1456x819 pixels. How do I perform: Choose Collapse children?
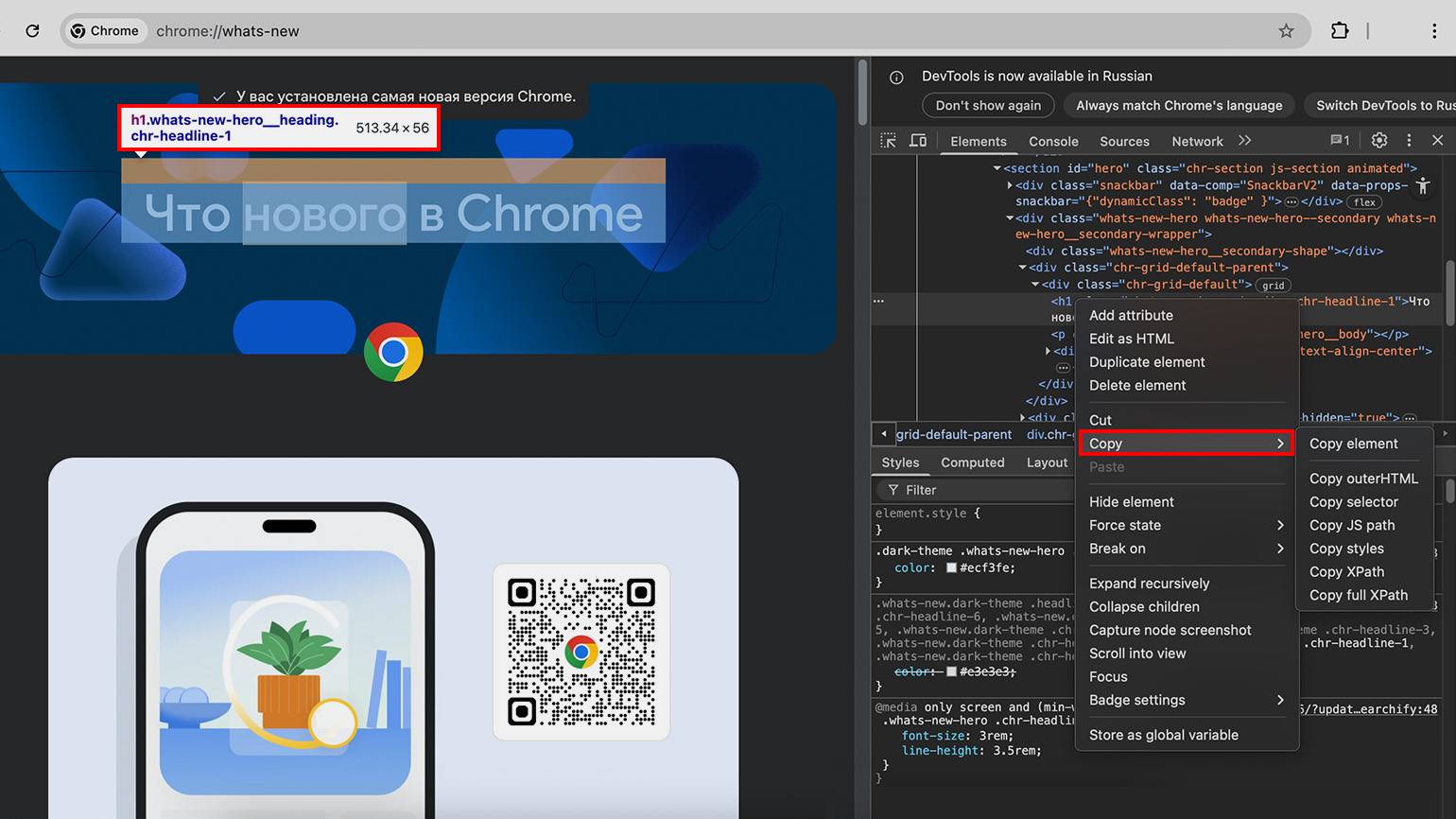coord(1187,607)
